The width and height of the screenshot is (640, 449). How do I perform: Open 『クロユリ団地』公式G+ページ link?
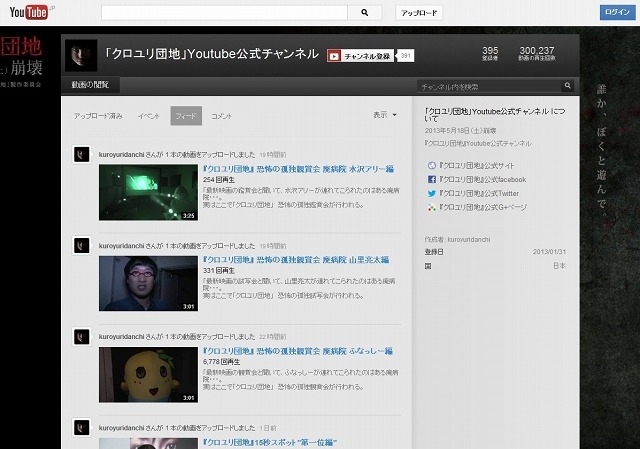point(483,207)
